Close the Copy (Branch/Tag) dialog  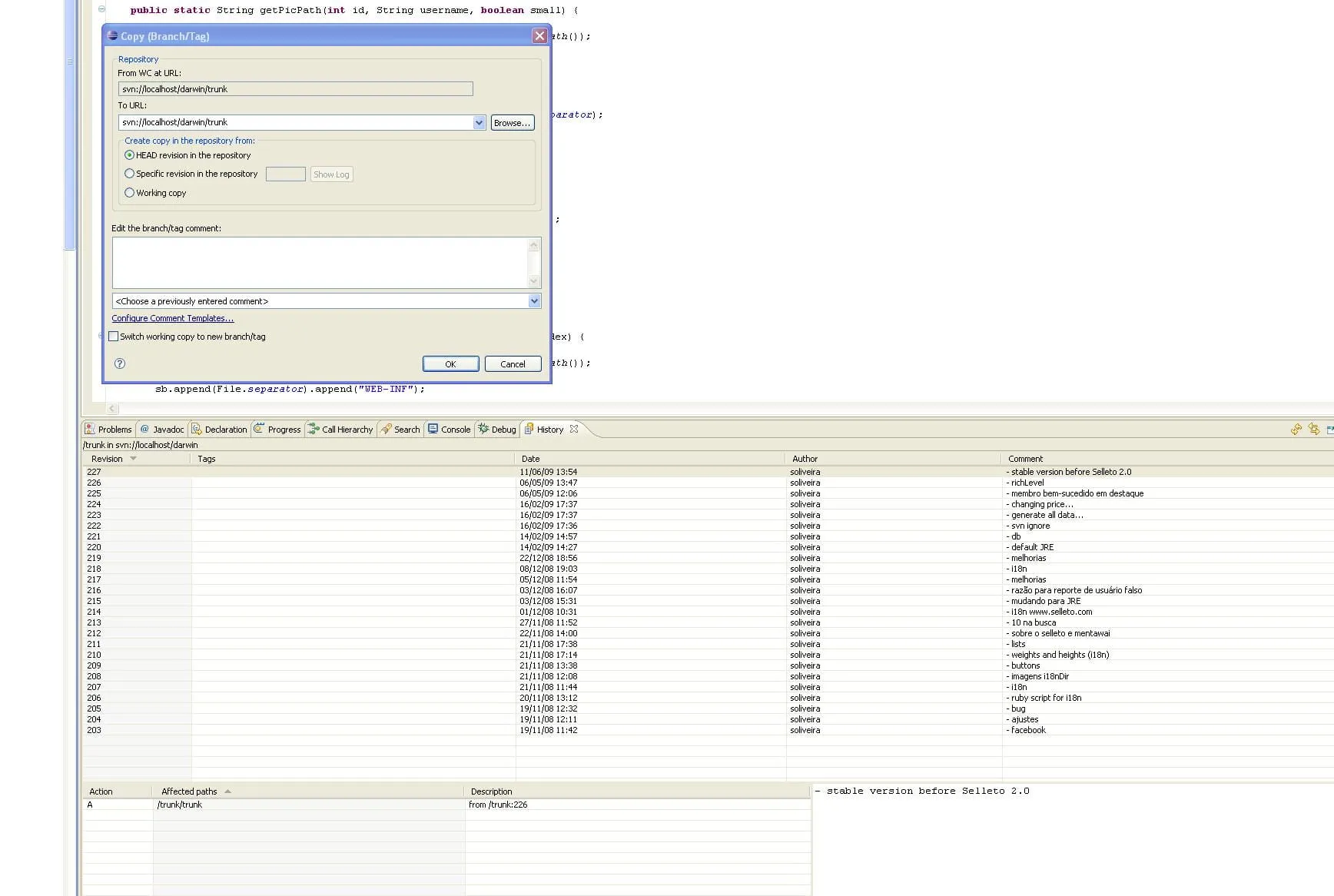(539, 36)
